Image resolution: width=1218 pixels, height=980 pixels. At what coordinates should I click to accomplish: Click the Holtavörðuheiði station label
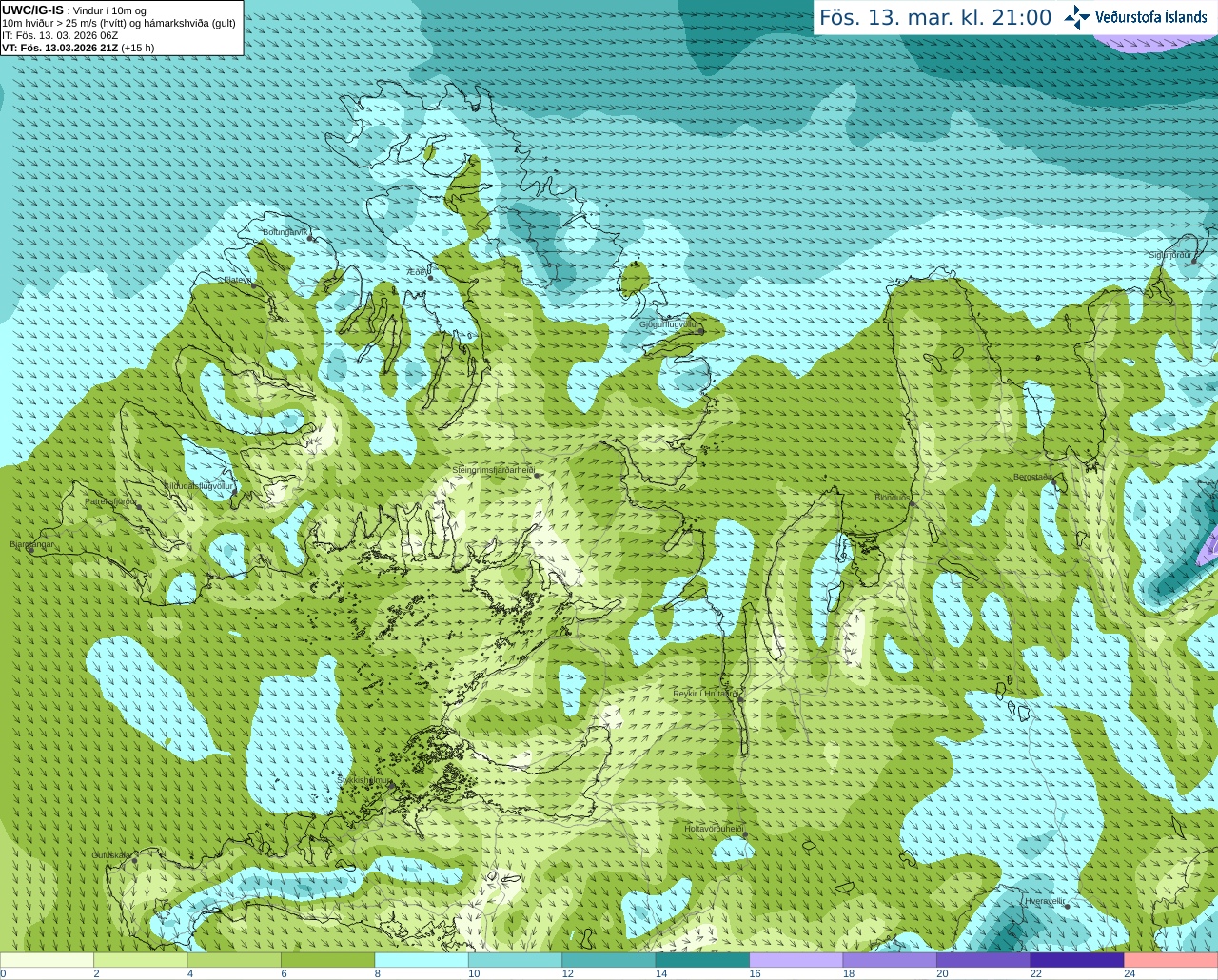pyautogui.click(x=714, y=829)
